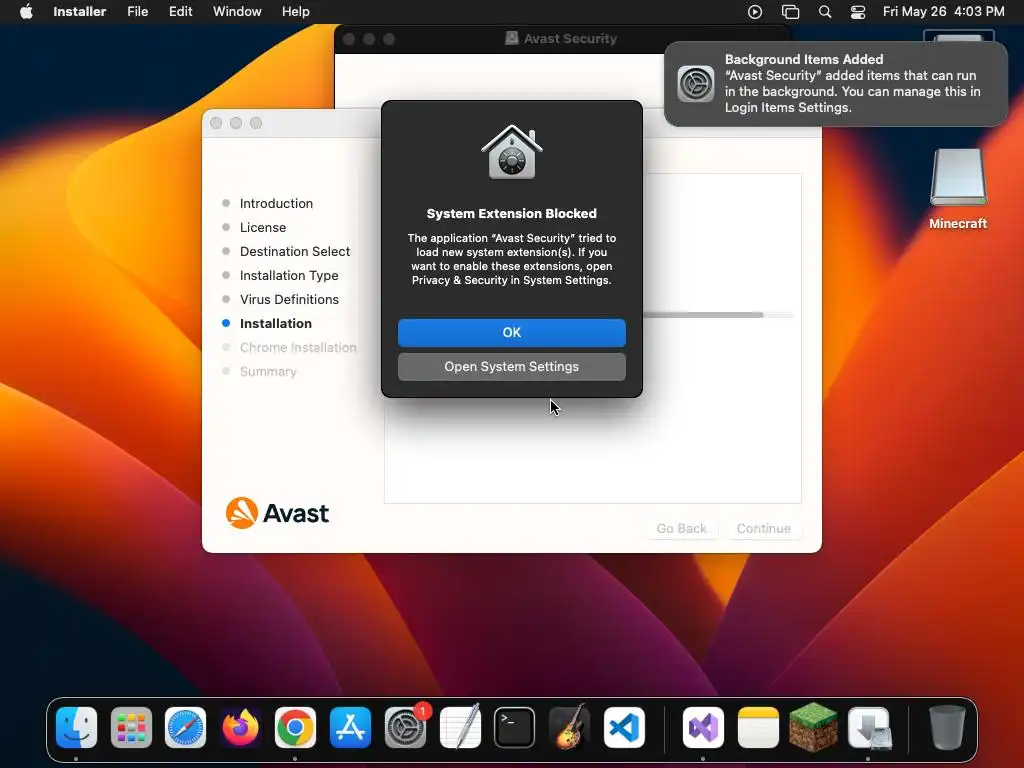Open the Edit menu
The width and height of the screenshot is (1024, 768).
180,12
